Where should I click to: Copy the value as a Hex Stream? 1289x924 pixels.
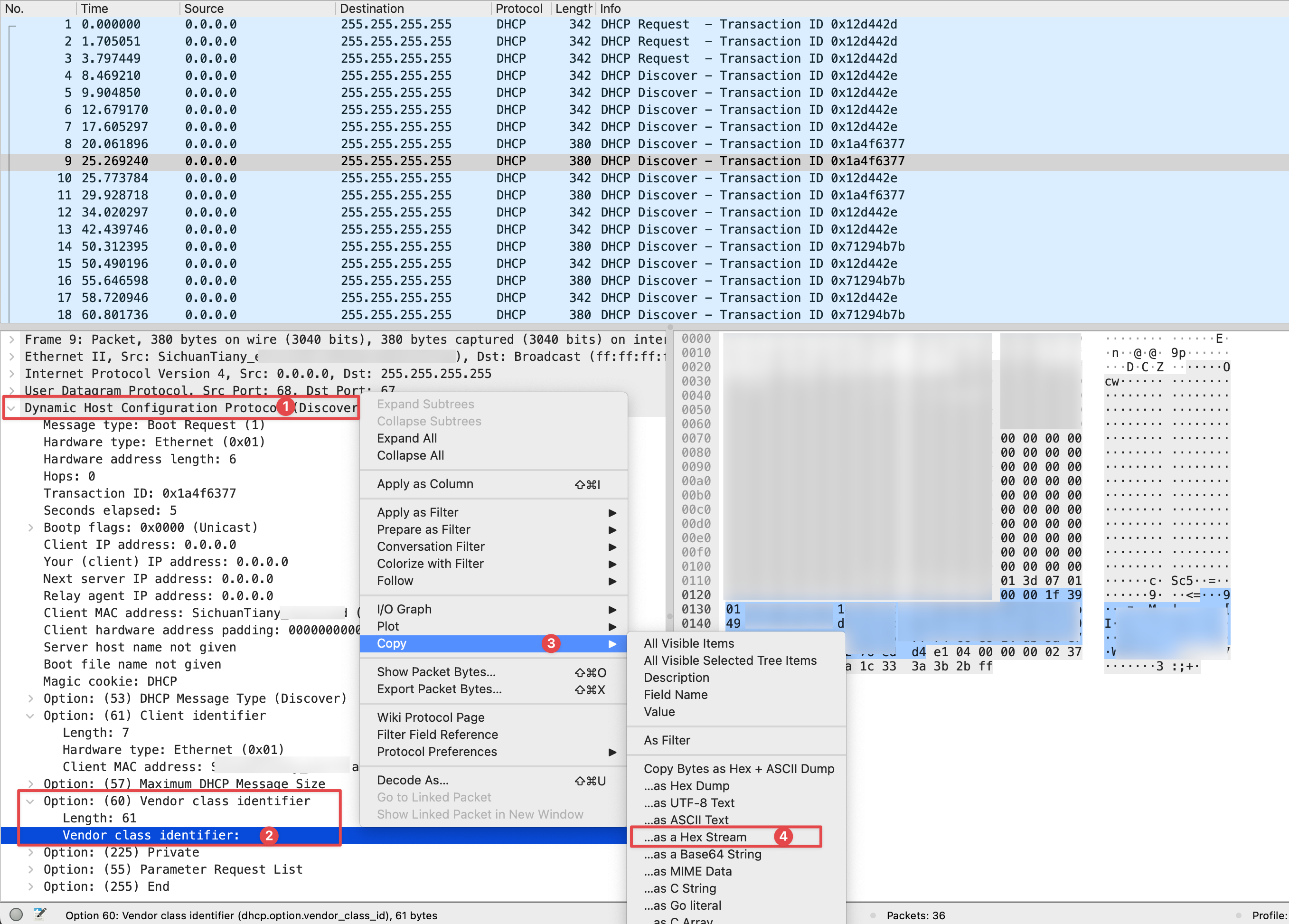pyautogui.click(x=696, y=837)
